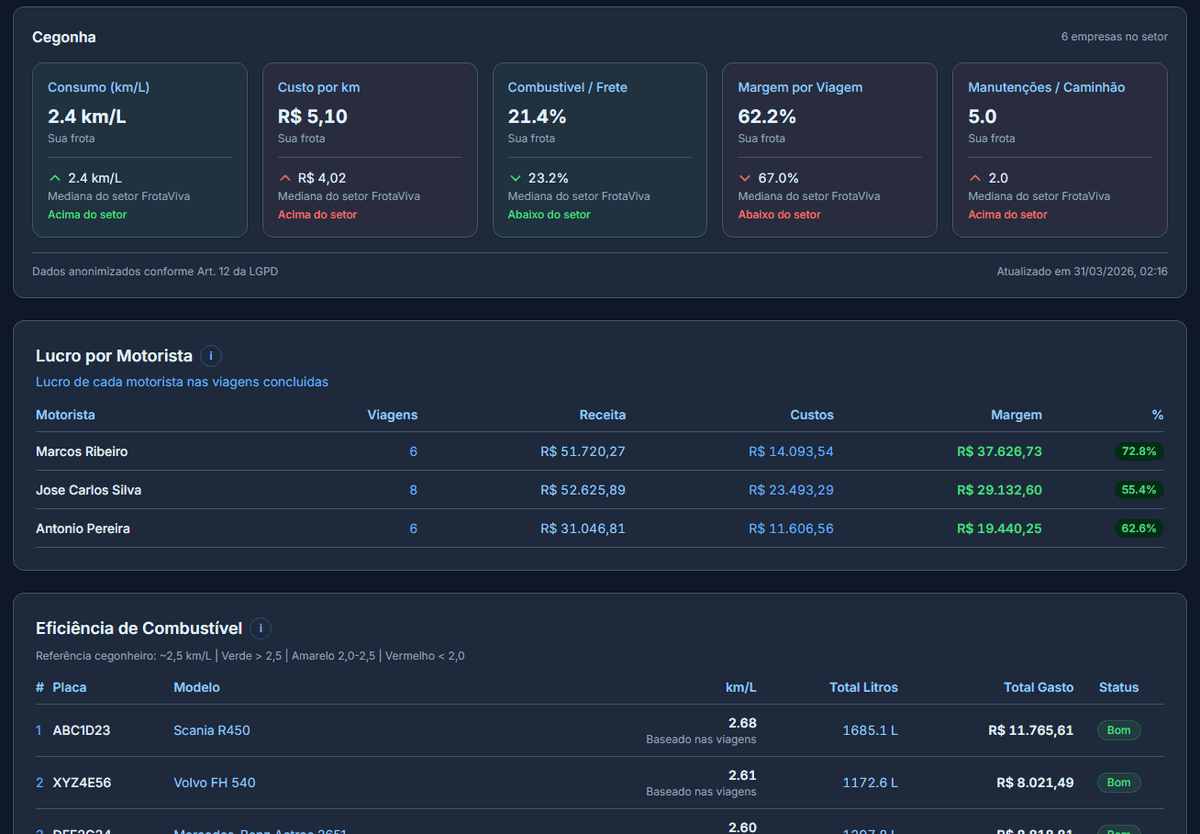1200x834 pixels.
Task: Open Volvo FH 540 vehicle details
Action: [x=214, y=782]
